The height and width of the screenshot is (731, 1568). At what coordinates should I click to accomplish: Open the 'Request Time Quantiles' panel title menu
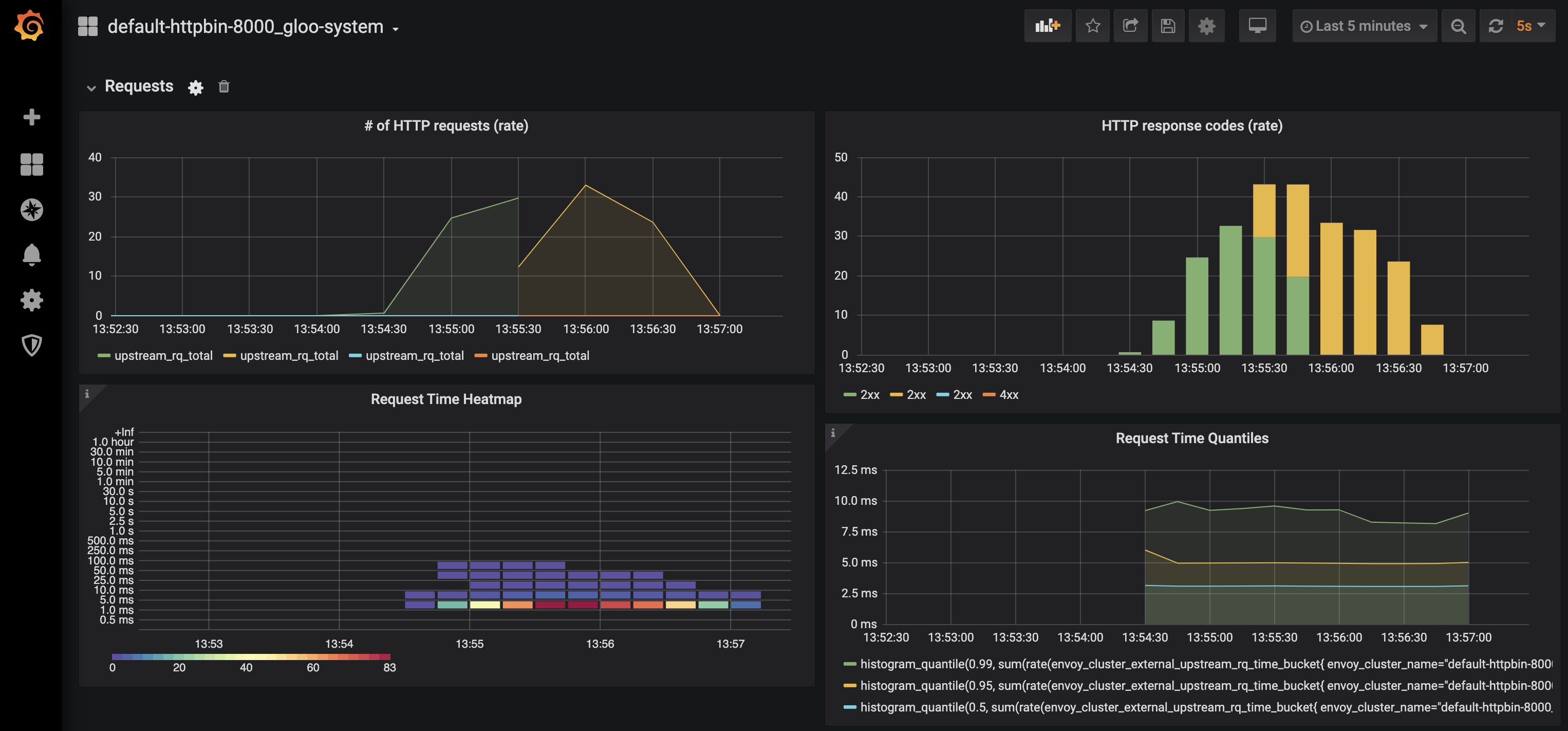pos(1192,438)
